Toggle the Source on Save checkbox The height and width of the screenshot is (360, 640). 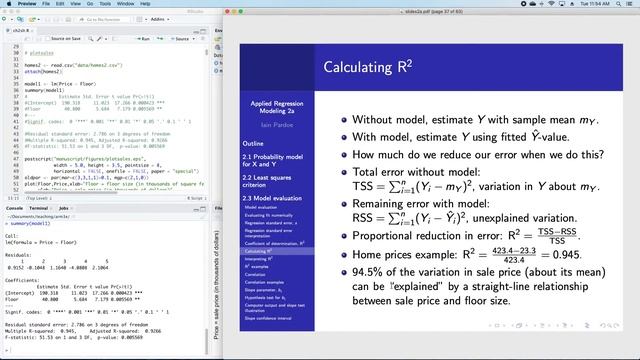click(47, 39)
